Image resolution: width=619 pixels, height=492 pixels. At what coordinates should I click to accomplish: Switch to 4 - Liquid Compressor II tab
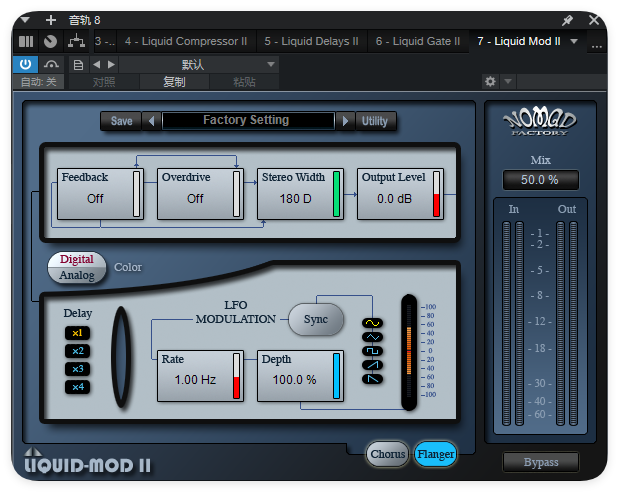coord(186,41)
